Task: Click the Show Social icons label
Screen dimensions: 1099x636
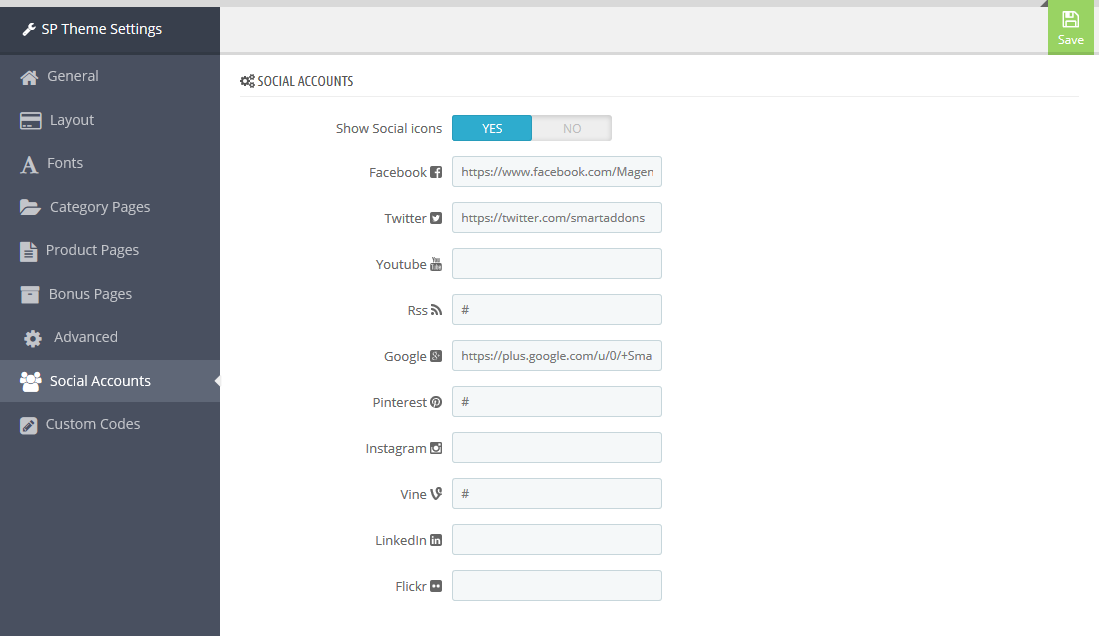Action: 389,128
